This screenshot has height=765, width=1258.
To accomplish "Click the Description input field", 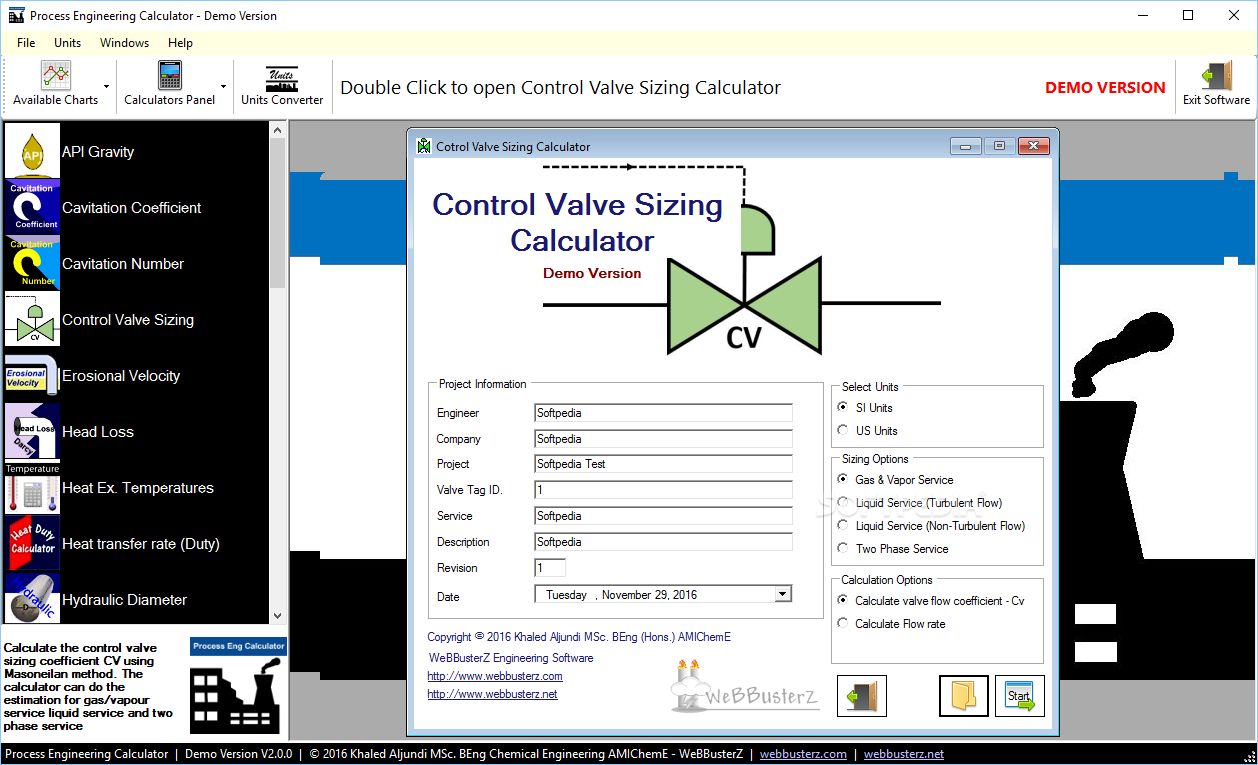I will tap(663, 542).
